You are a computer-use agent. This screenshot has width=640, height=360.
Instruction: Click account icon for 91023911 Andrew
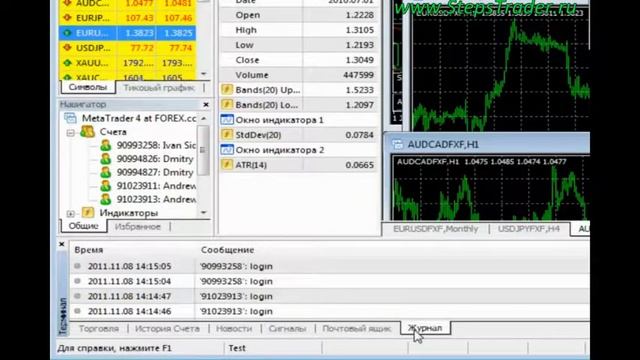pos(105,186)
